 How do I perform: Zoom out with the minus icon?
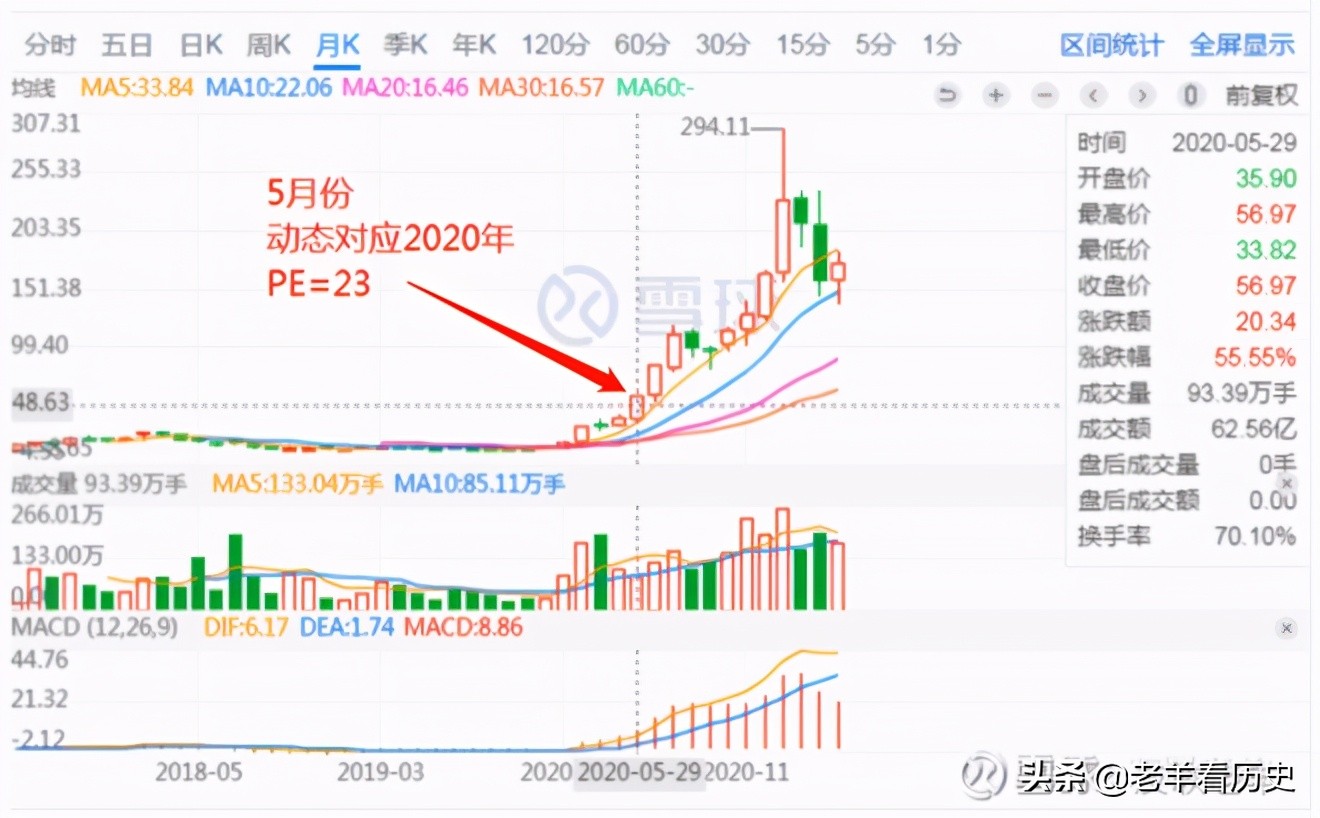(1044, 95)
